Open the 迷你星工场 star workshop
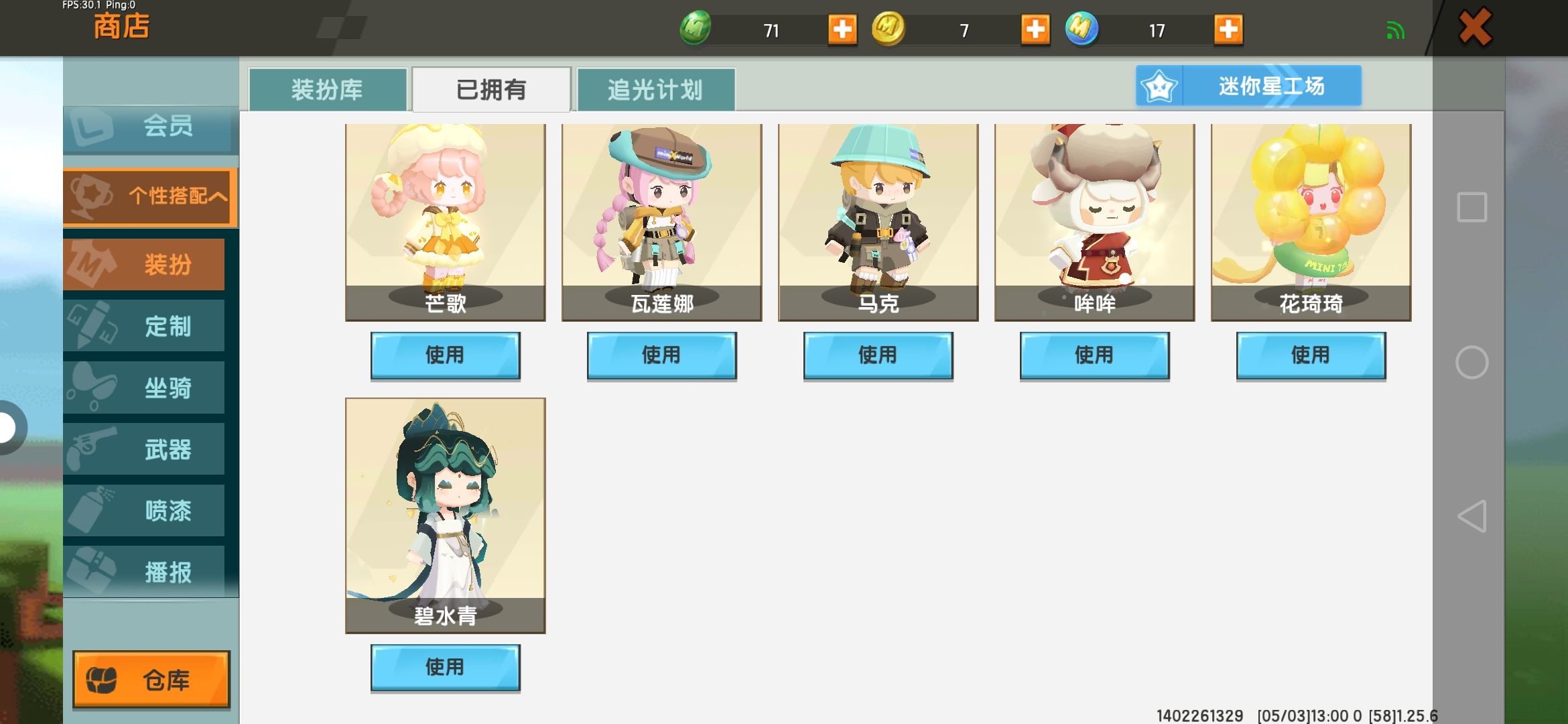This screenshot has width=1568, height=724. 1248,86
